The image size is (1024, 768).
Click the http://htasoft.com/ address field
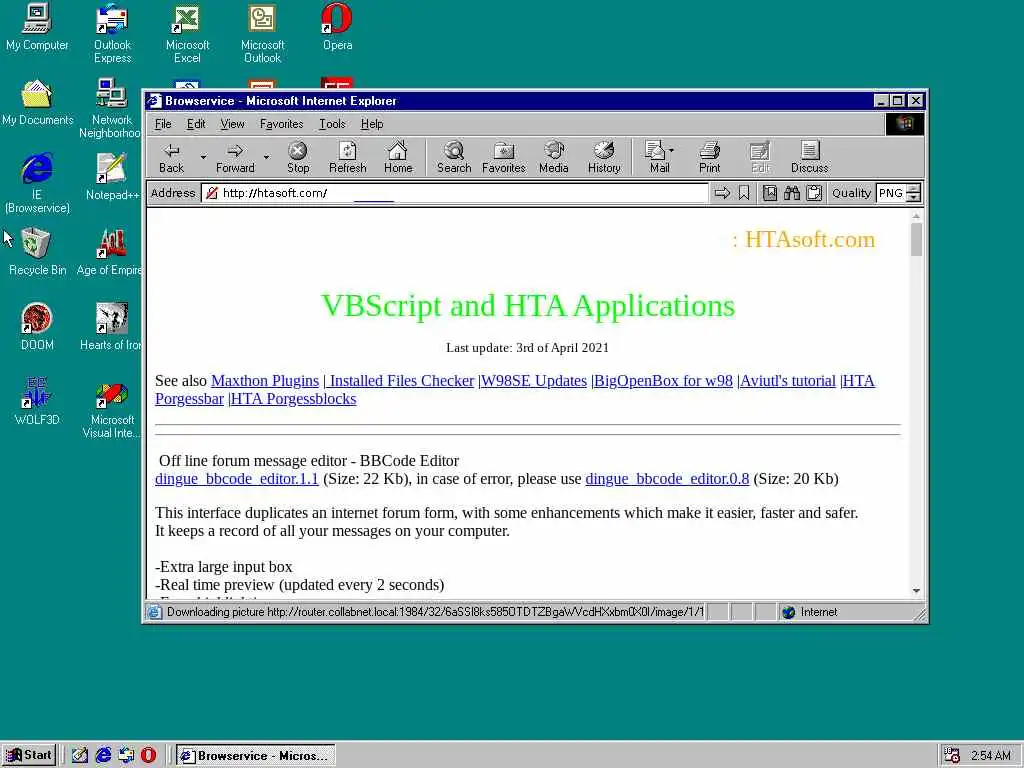pyautogui.click(x=455, y=193)
